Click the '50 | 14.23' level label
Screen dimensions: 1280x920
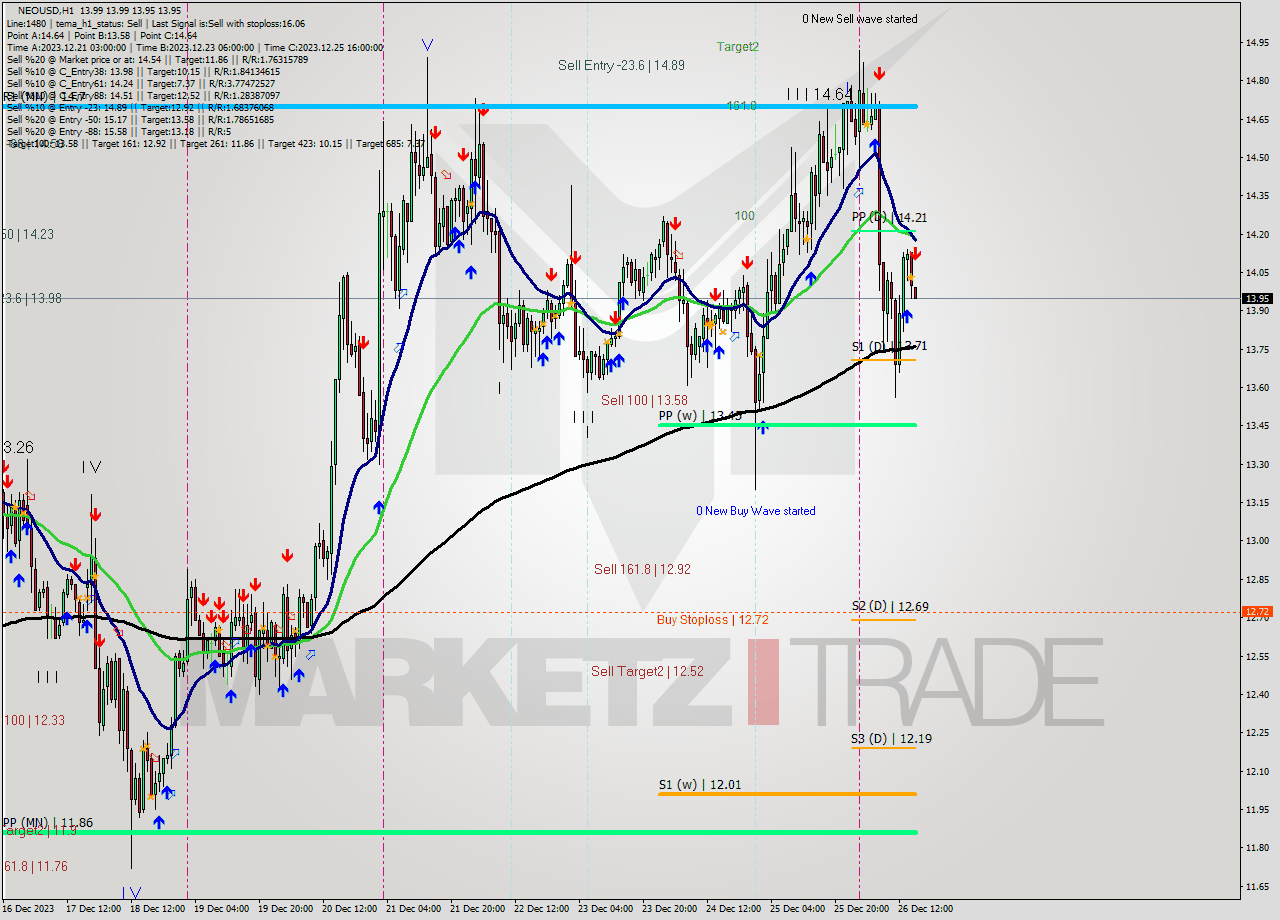[27, 234]
